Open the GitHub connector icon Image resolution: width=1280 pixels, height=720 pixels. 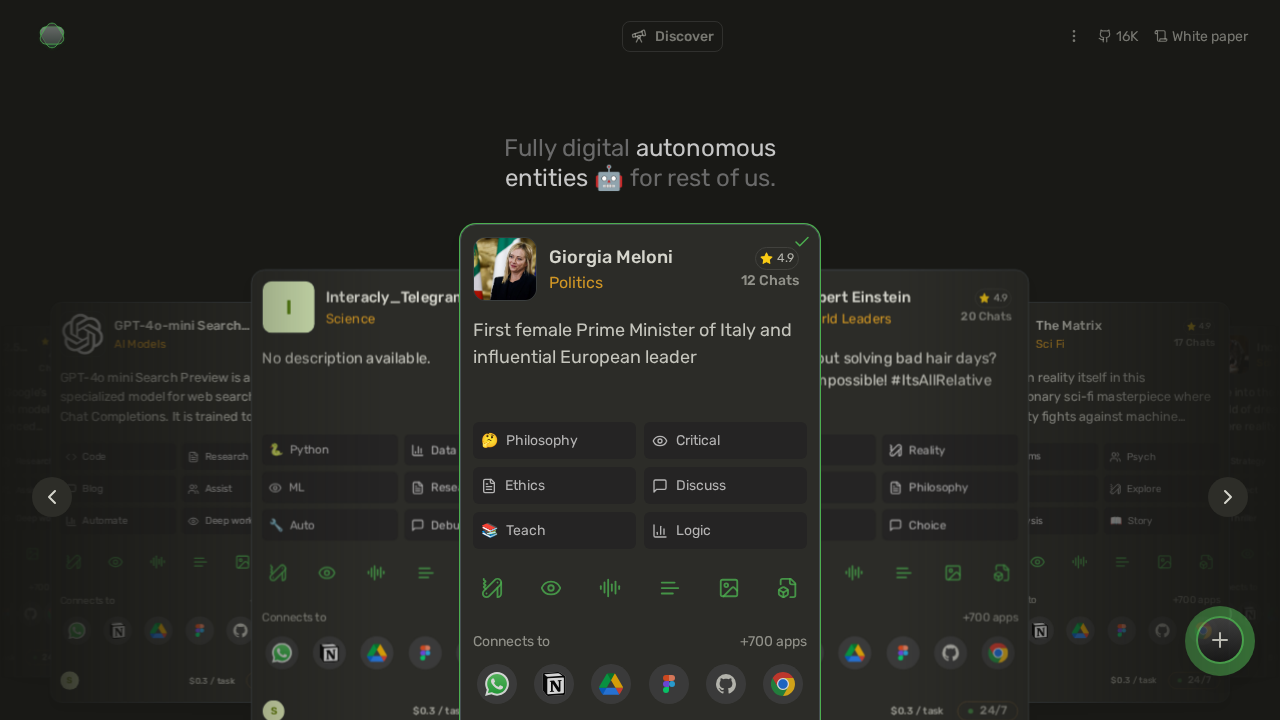point(726,684)
